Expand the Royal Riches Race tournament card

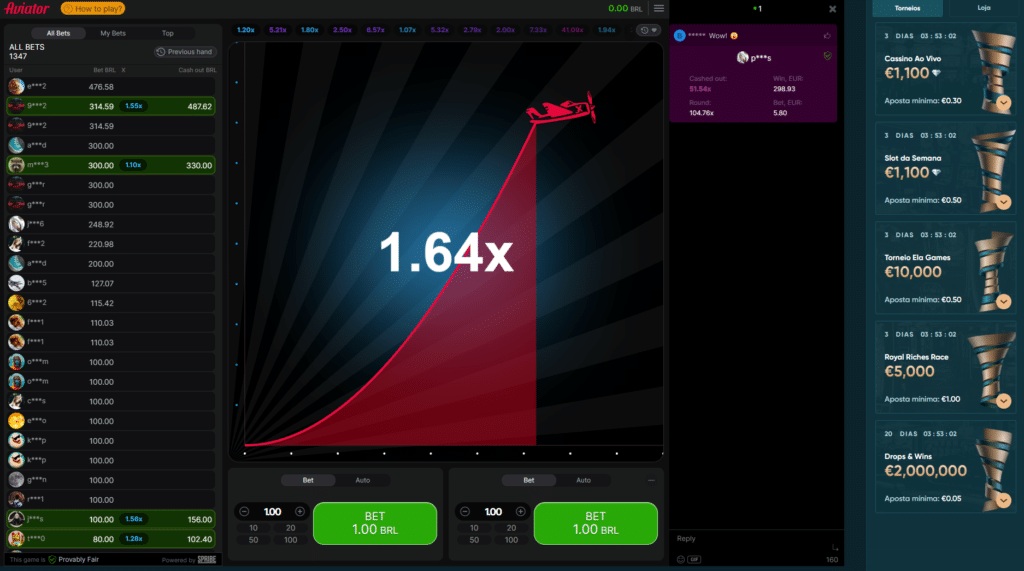click(x=1004, y=400)
